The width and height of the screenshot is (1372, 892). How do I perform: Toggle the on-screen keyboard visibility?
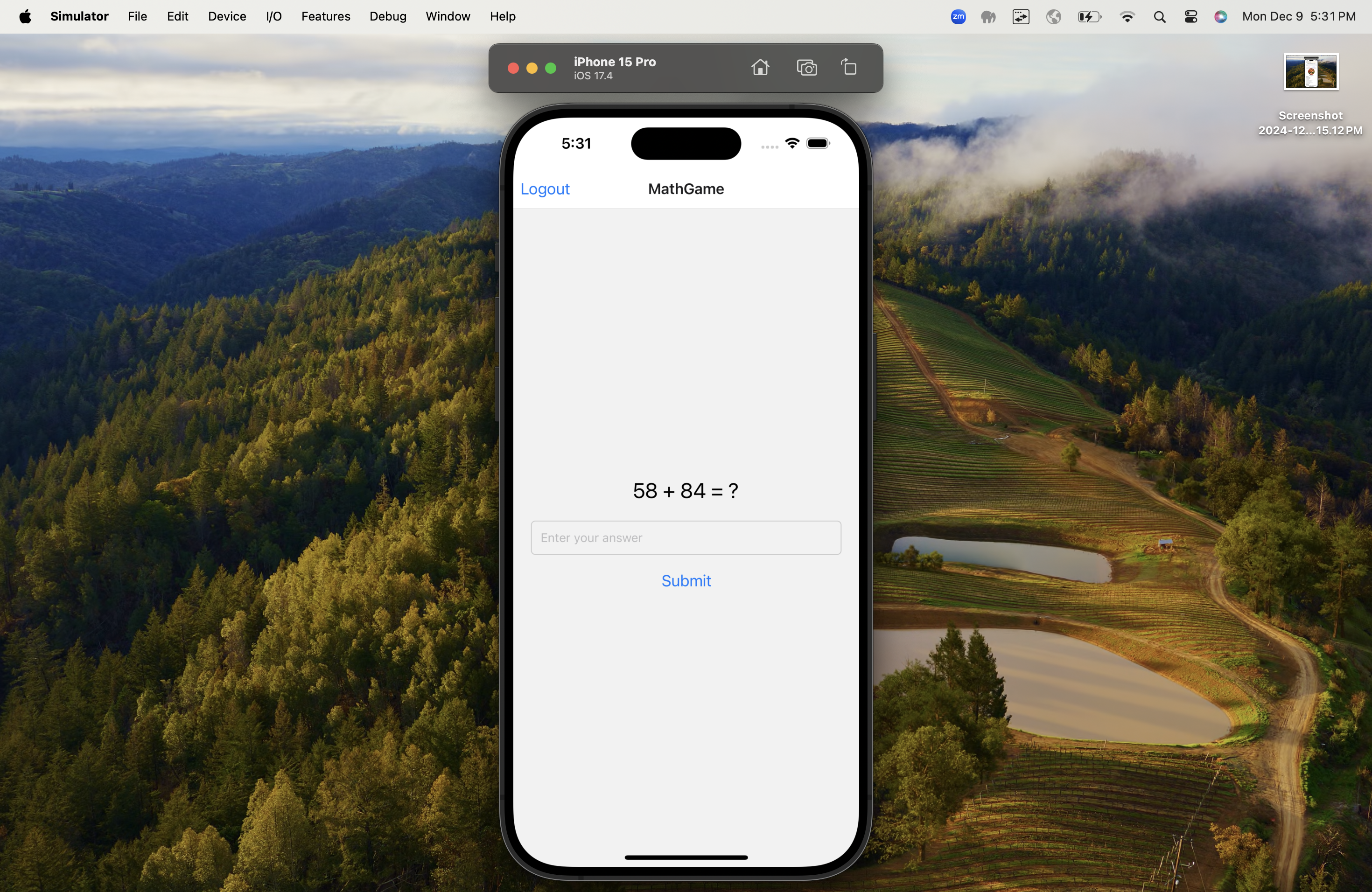273,16
